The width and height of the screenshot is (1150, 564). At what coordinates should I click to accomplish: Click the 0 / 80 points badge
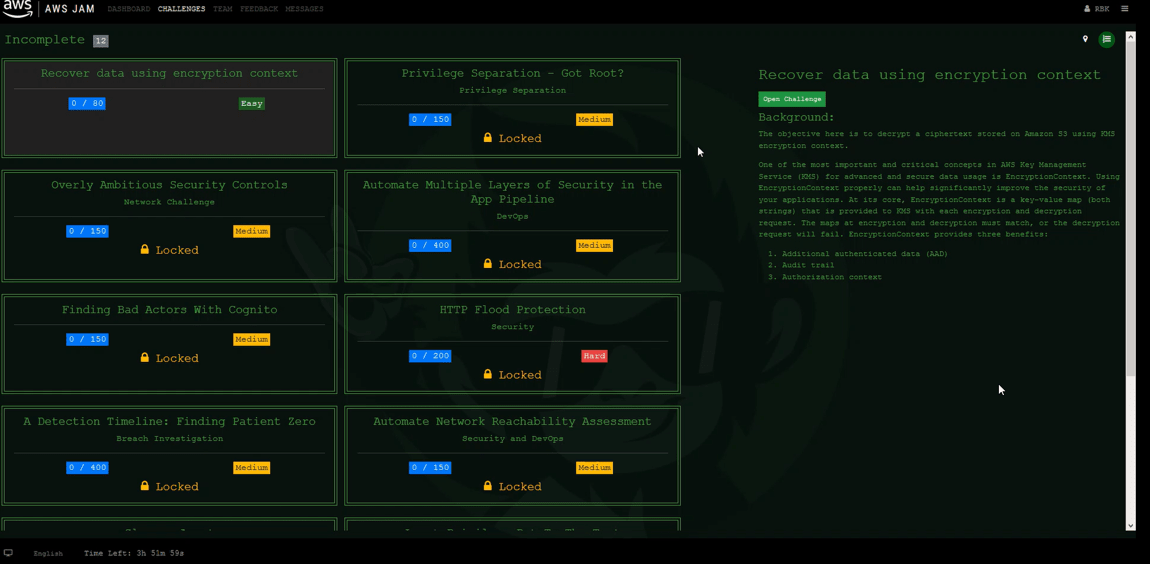(87, 103)
